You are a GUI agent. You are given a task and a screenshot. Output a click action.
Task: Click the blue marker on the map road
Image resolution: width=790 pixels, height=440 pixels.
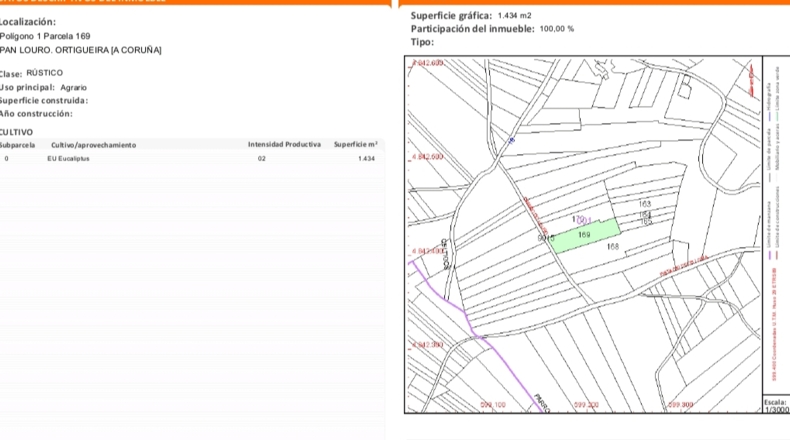pyautogui.click(x=512, y=141)
